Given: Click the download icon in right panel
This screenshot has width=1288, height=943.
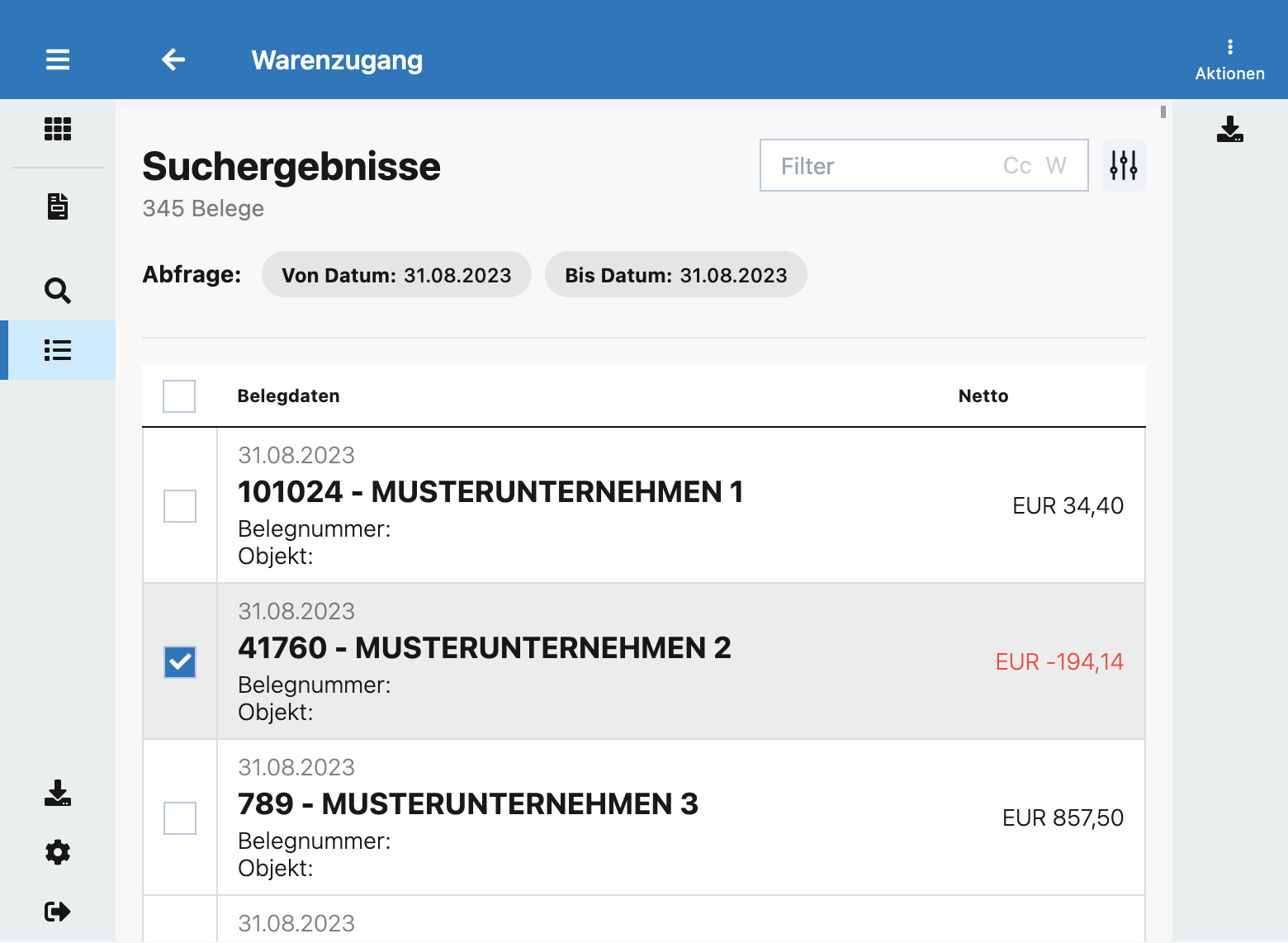Looking at the screenshot, I should (1229, 130).
